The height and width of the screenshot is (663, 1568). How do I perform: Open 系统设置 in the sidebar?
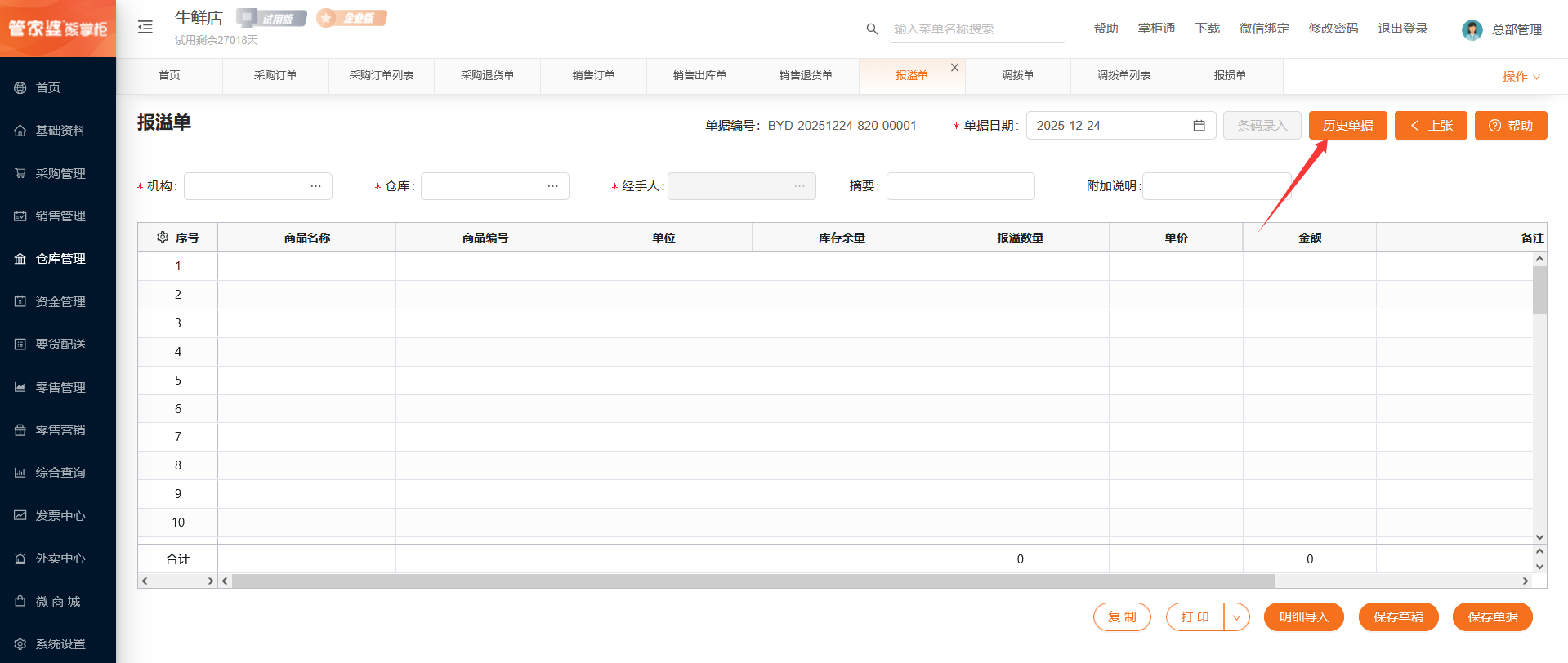click(60, 643)
